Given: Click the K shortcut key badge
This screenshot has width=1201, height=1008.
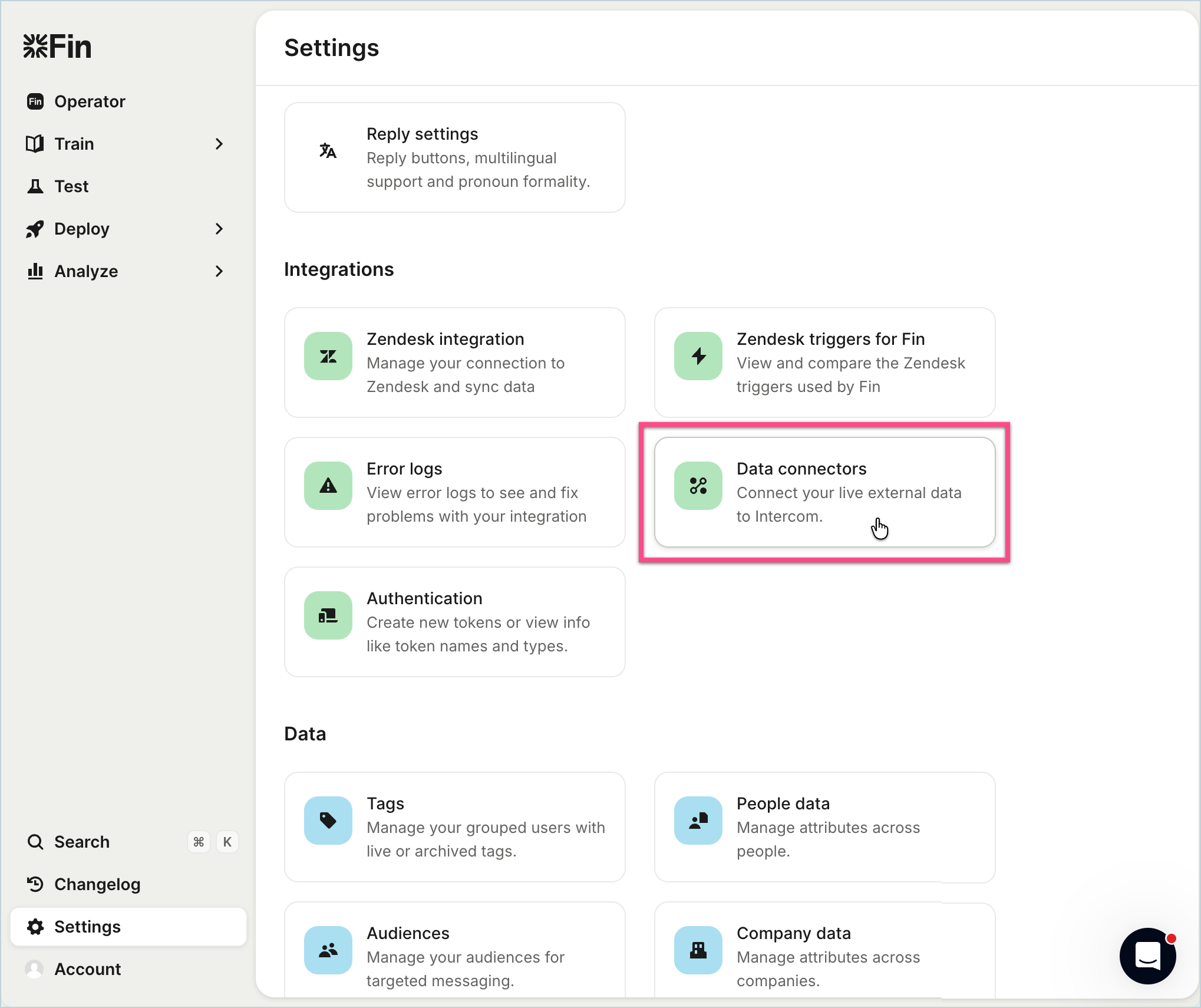Looking at the screenshot, I should [x=227, y=842].
